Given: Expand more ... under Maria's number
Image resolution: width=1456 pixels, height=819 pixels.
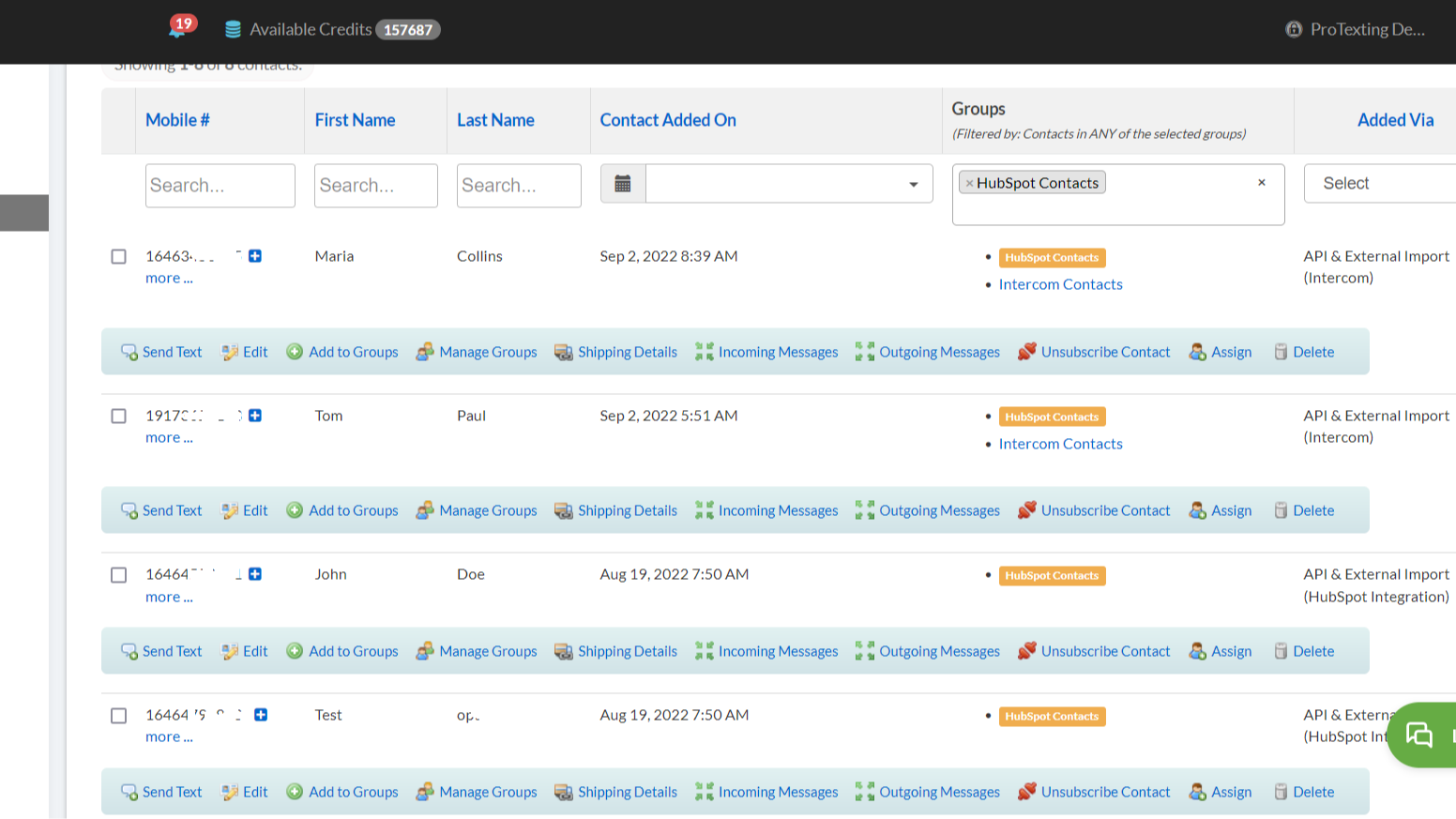Looking at the screenshot, I should (x=168, y=278).
